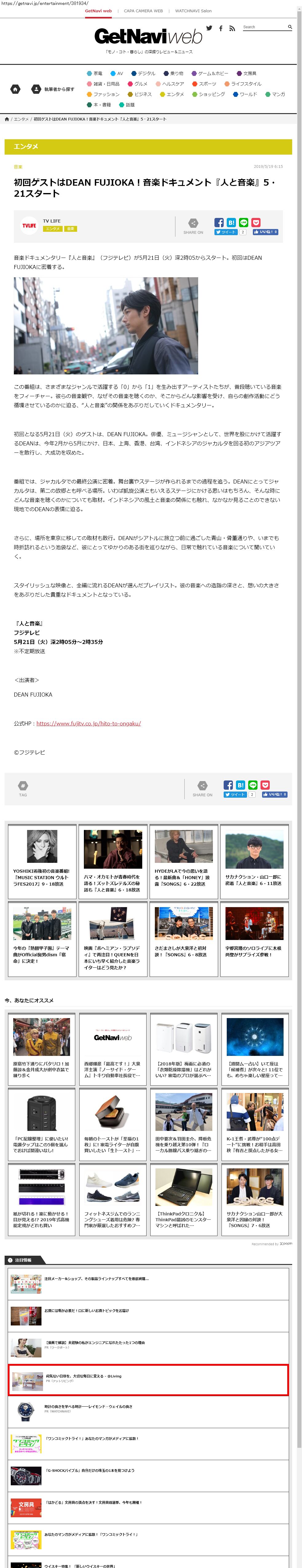This screenshot has width=302, height=1568.
Task: Open the 乗り物 category
Action: (x=173, y=74)
